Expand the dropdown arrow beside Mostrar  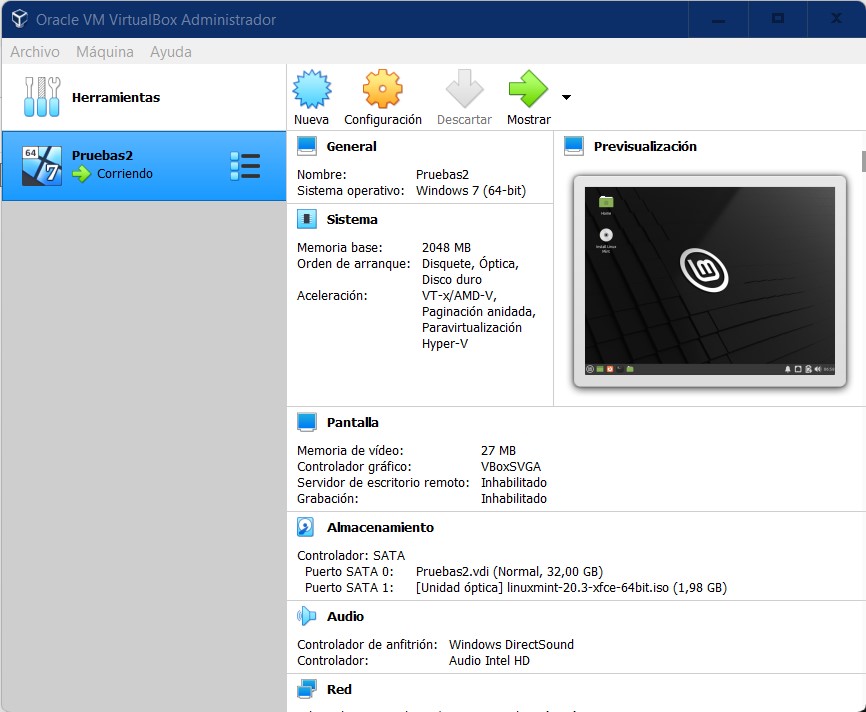coord(566,98)
